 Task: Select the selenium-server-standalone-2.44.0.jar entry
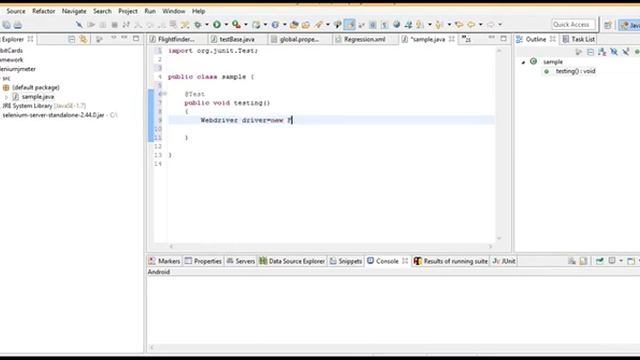pyautogui.click(x=53, y=115)
